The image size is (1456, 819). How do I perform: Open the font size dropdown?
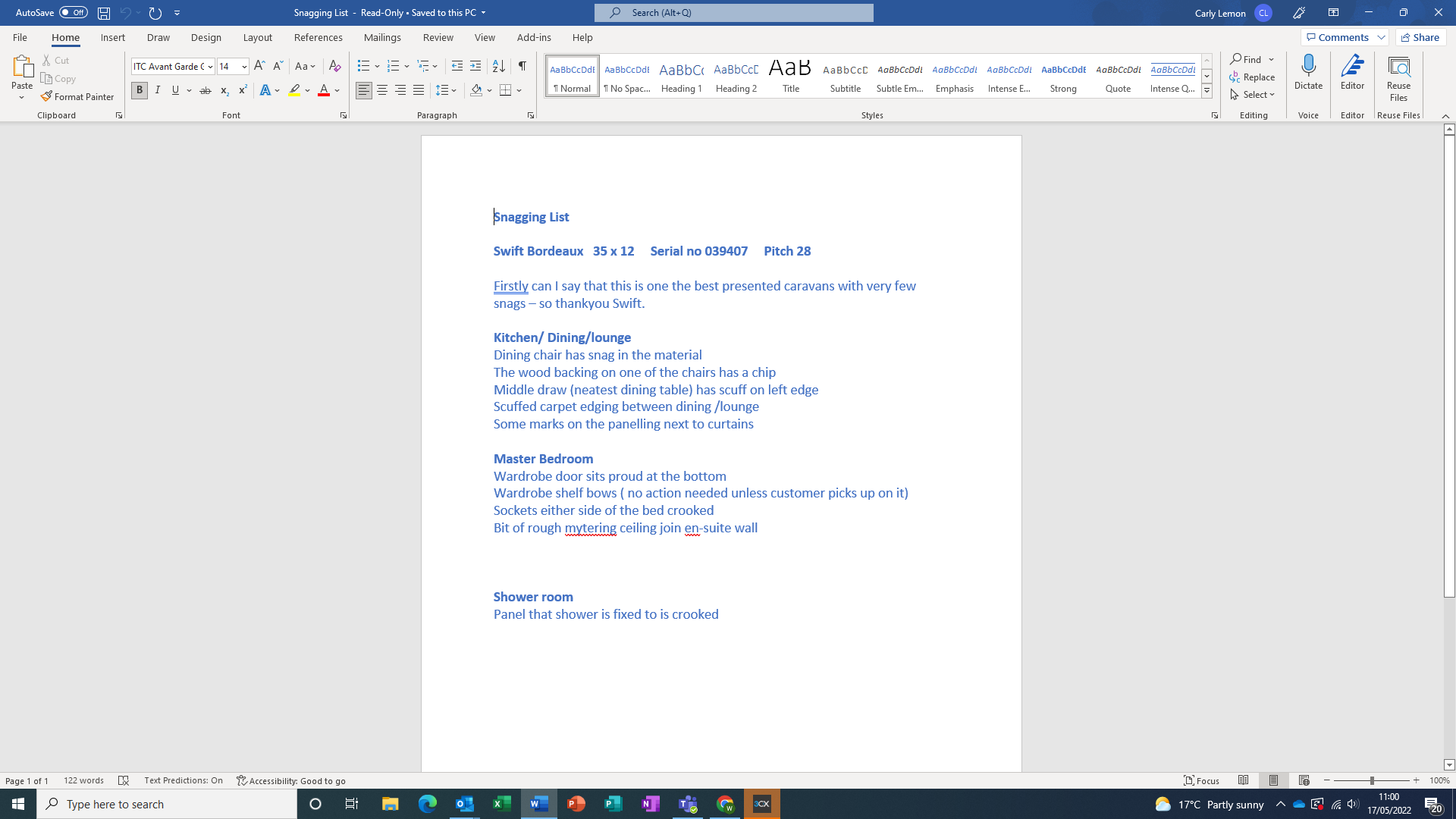(x=244, y=67)
